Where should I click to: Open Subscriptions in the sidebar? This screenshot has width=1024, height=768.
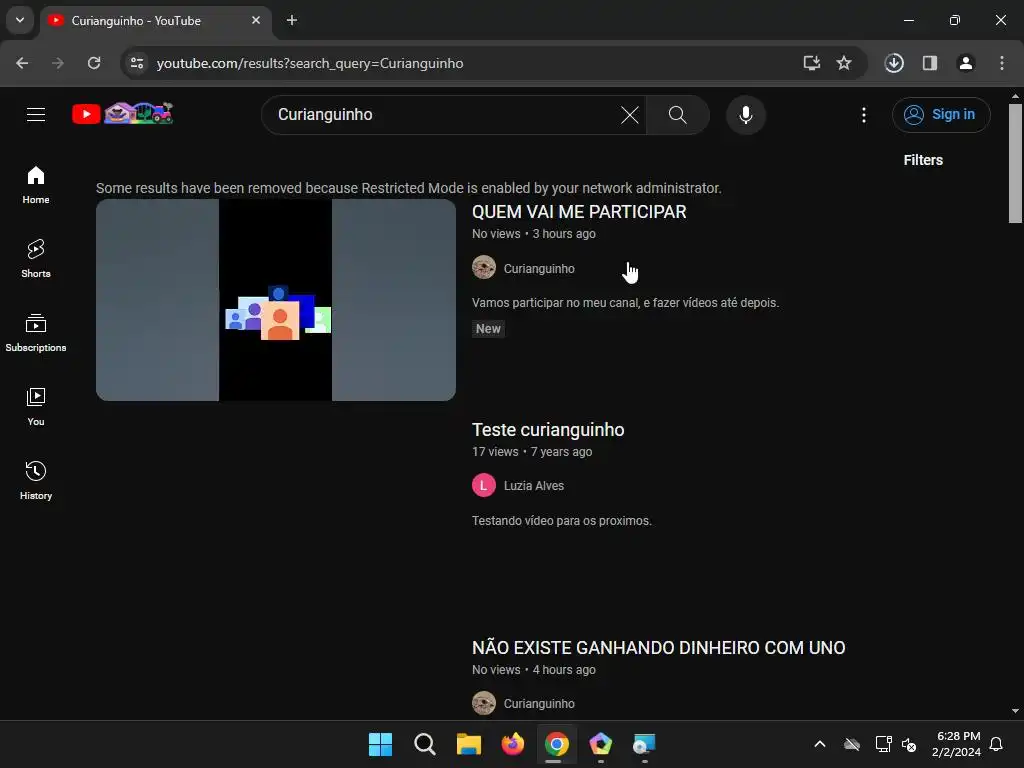(36, 332)
